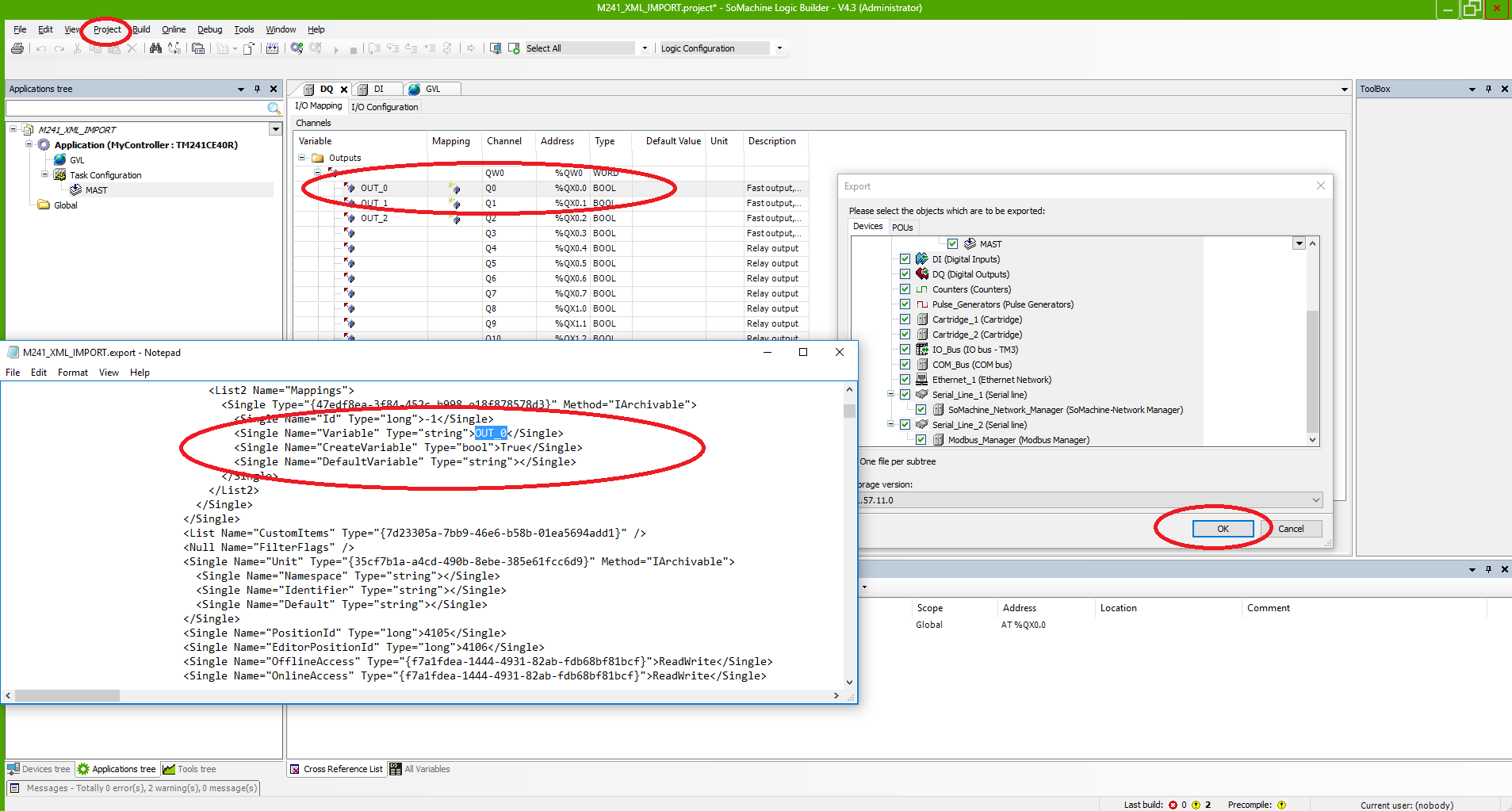Open the Logic Configuration dropdown

[x=779, y=48]
